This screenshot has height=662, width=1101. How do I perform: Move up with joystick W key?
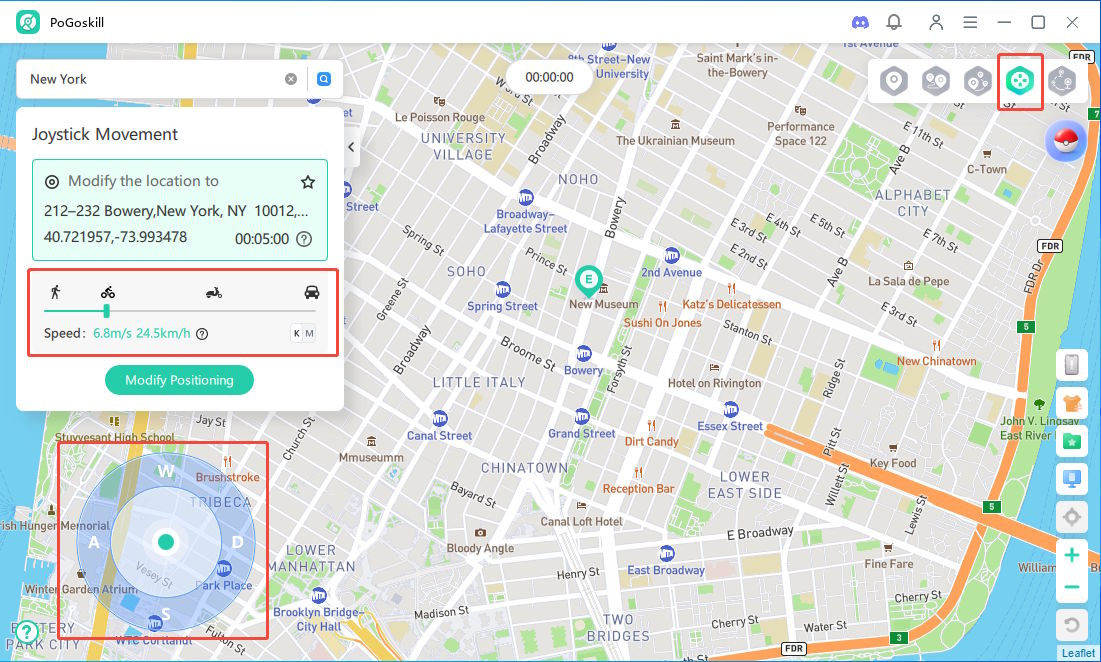[166, 471]
